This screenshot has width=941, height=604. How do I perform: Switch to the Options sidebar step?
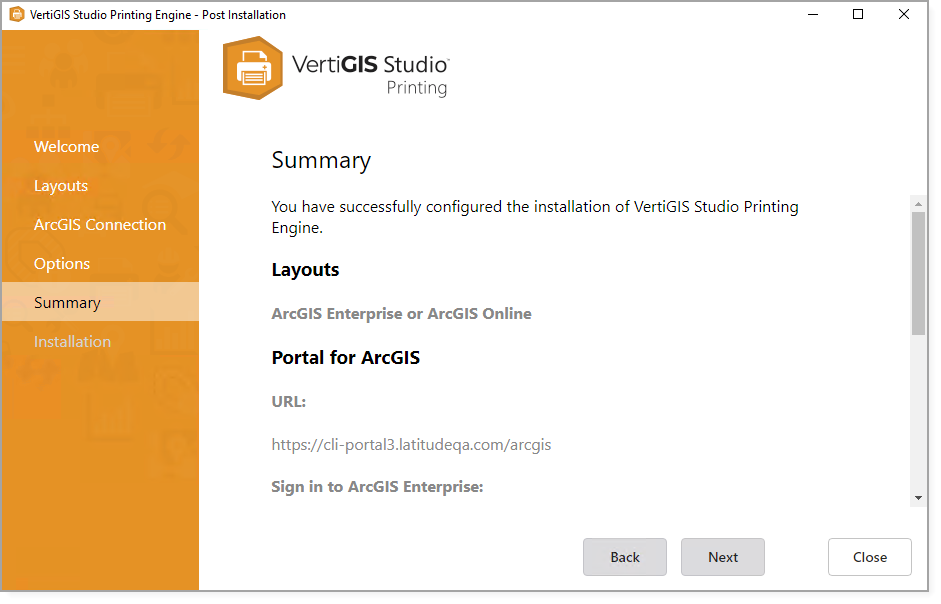pos(62,264)
